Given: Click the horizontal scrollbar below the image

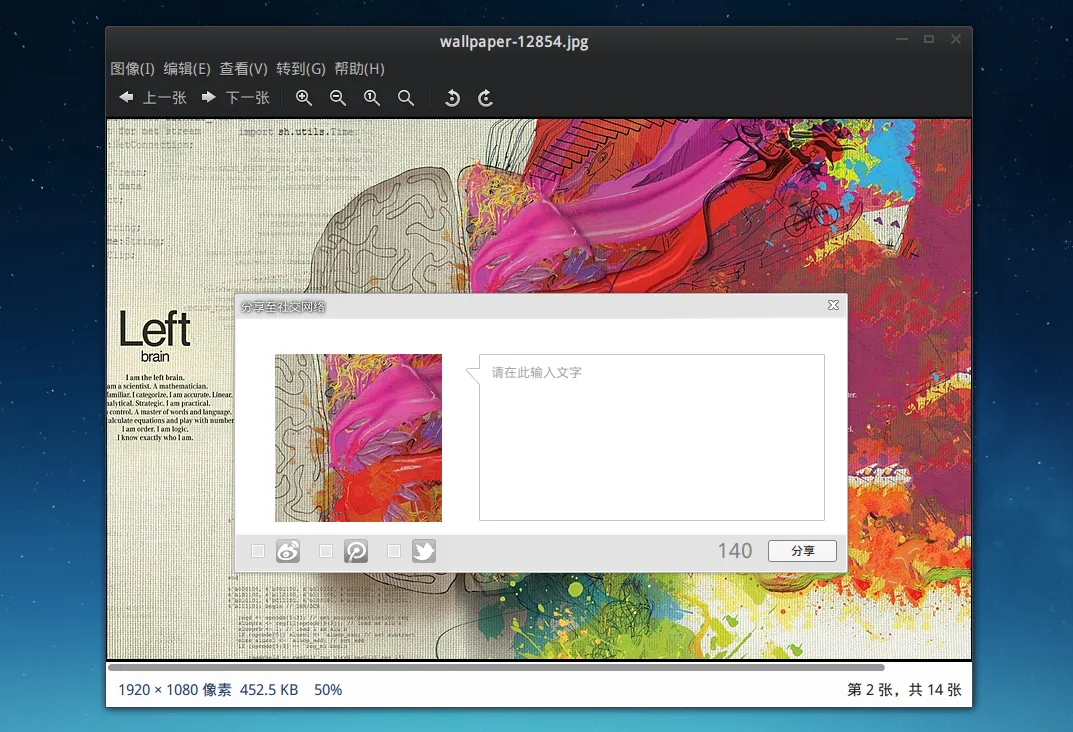Looking at the screenshot, I should pyautogui.click(x=495, y=667).
